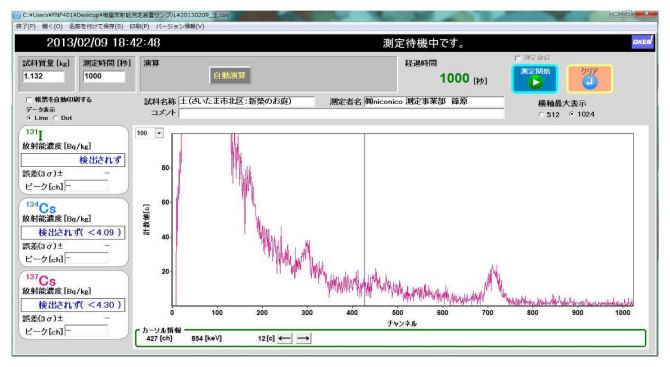
Task: Click the 131I peak channel field
Action: coord(86,186)
